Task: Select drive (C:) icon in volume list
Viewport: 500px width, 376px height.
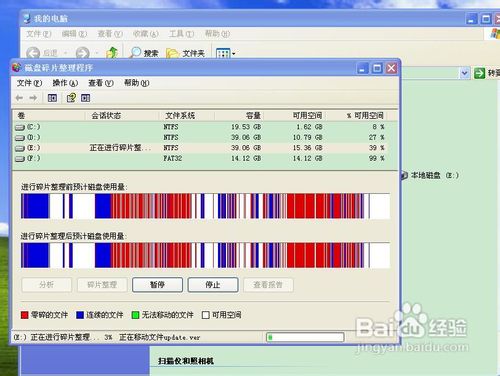Action: point(20,127)
